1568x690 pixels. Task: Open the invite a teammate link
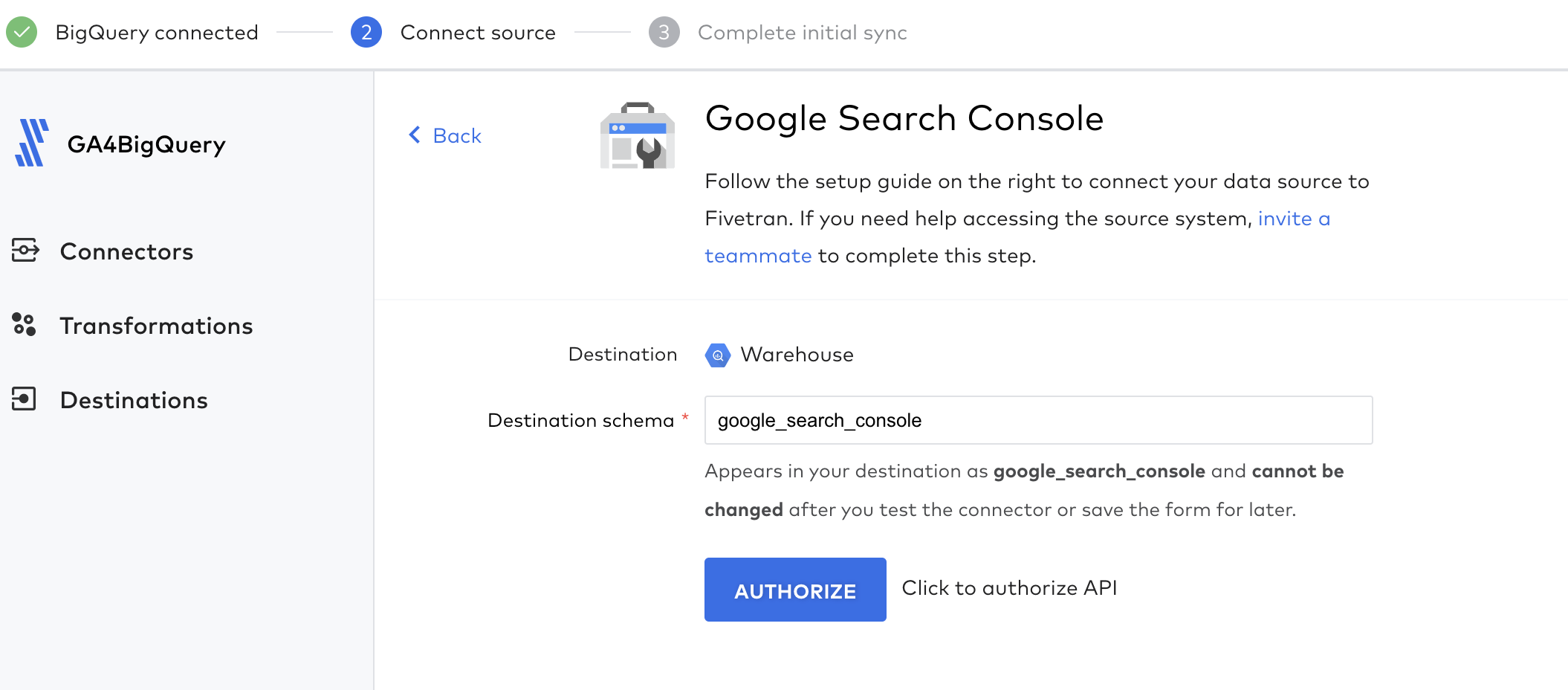(1017, 237)
